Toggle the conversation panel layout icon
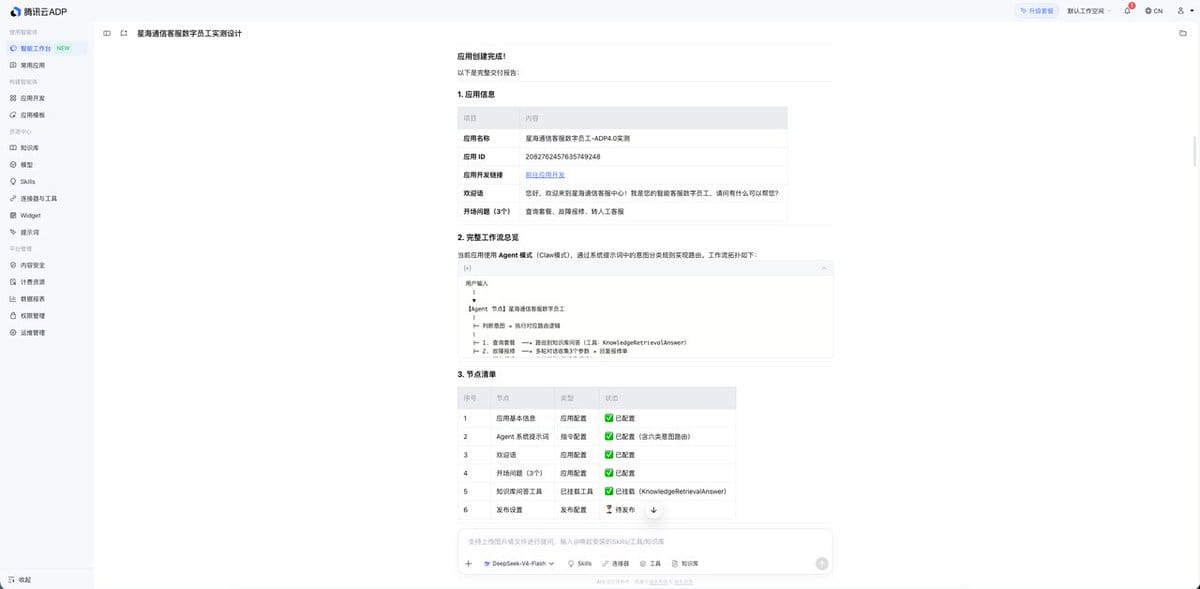 point(107,33)
